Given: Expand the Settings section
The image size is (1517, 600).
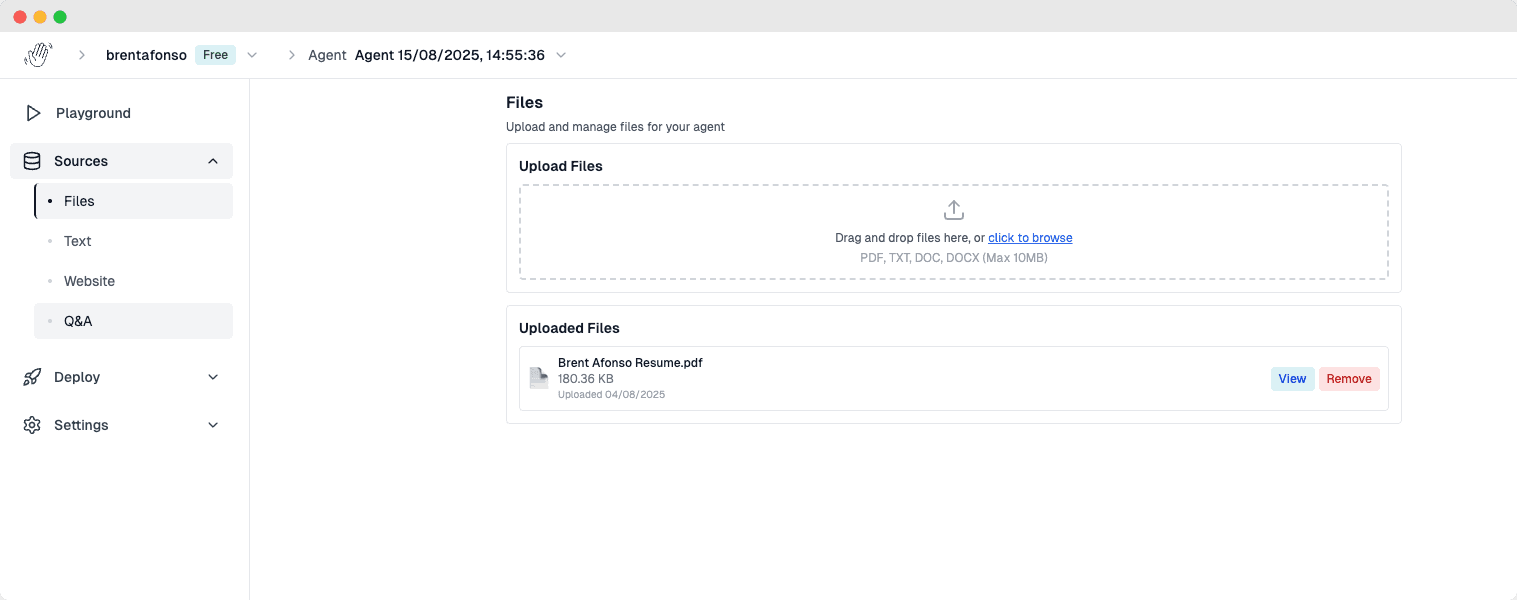Looking at the screenshot, I should pyautogui.click(x=212, y=425).
